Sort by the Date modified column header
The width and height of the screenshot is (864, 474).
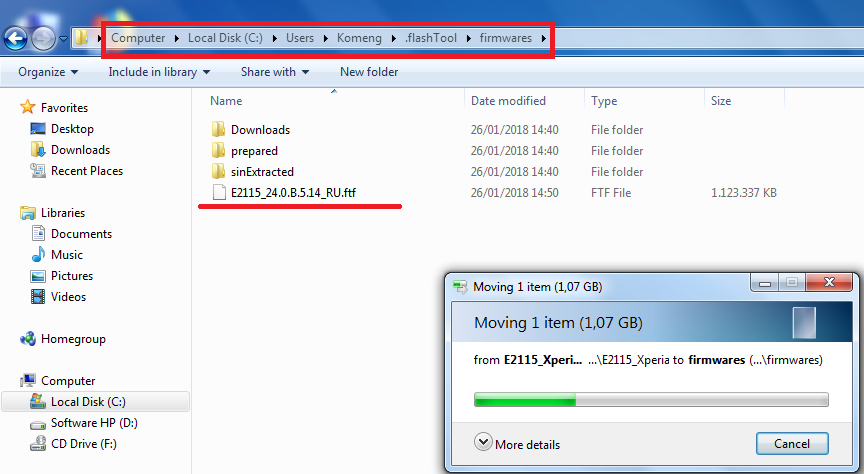(508, 101)
